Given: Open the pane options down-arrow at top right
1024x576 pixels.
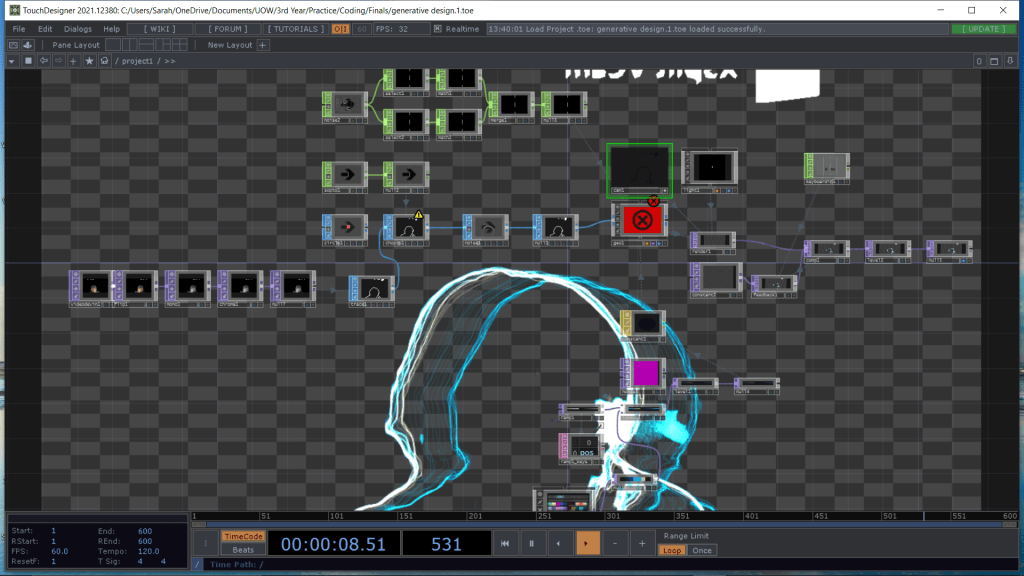Looking at the screenshot, I should point(1012,61).
